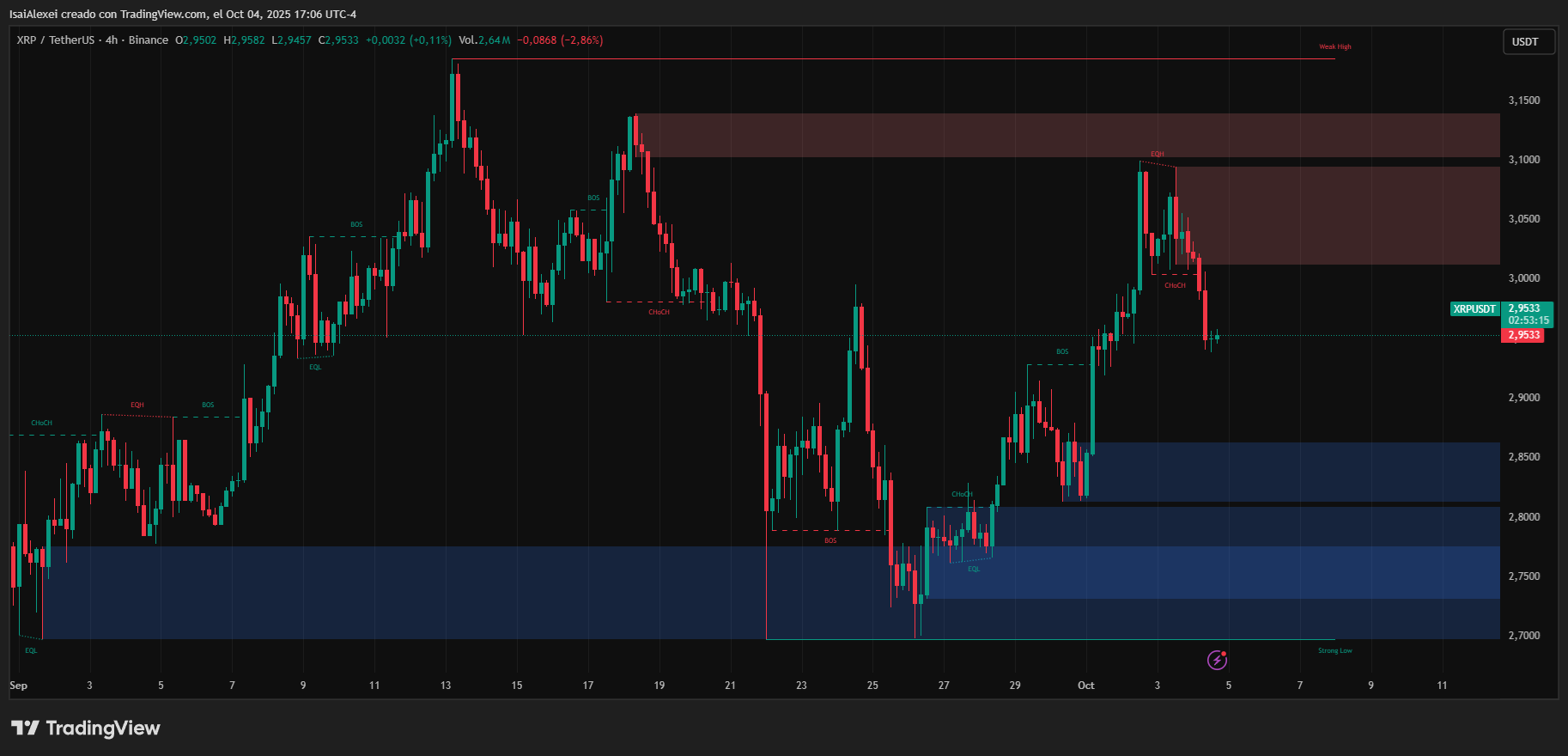1568x756 pixels.
Task: Click the 02:53:15 candle countdown timer
Action: [x=1528, y=320]
